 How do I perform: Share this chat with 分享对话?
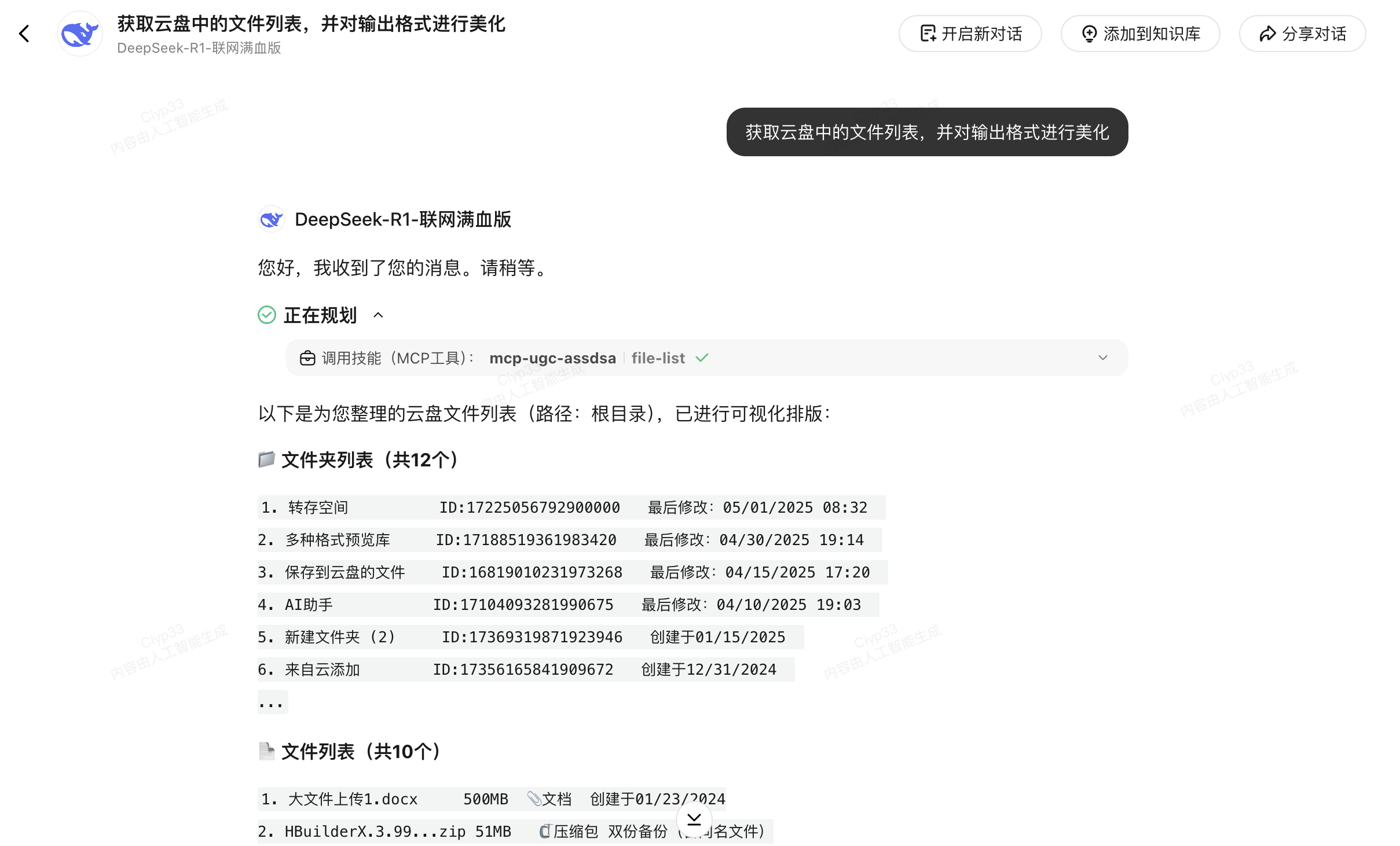coord(1302,34)
